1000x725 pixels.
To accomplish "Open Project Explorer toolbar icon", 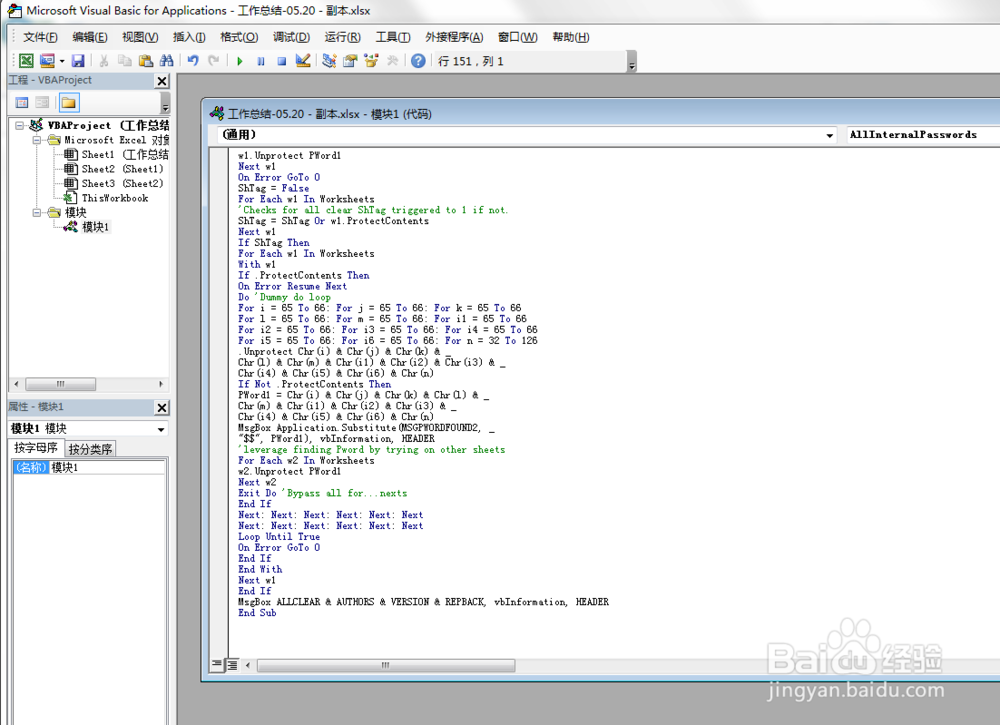I will [x=329, y=61].
